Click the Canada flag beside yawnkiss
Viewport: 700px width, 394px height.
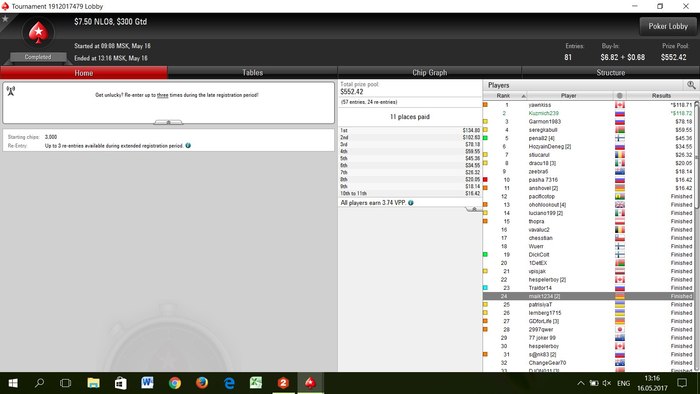pyautogui.click(x=620, y=105)
